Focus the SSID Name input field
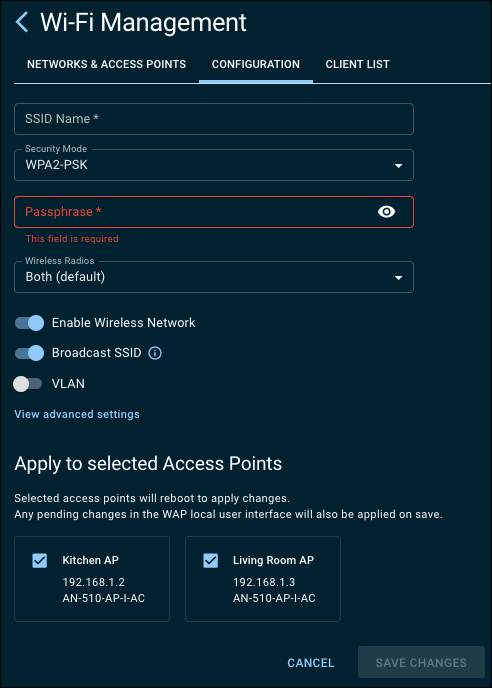The height and width of the screenshot is (688, 492). tap(214, 119)
